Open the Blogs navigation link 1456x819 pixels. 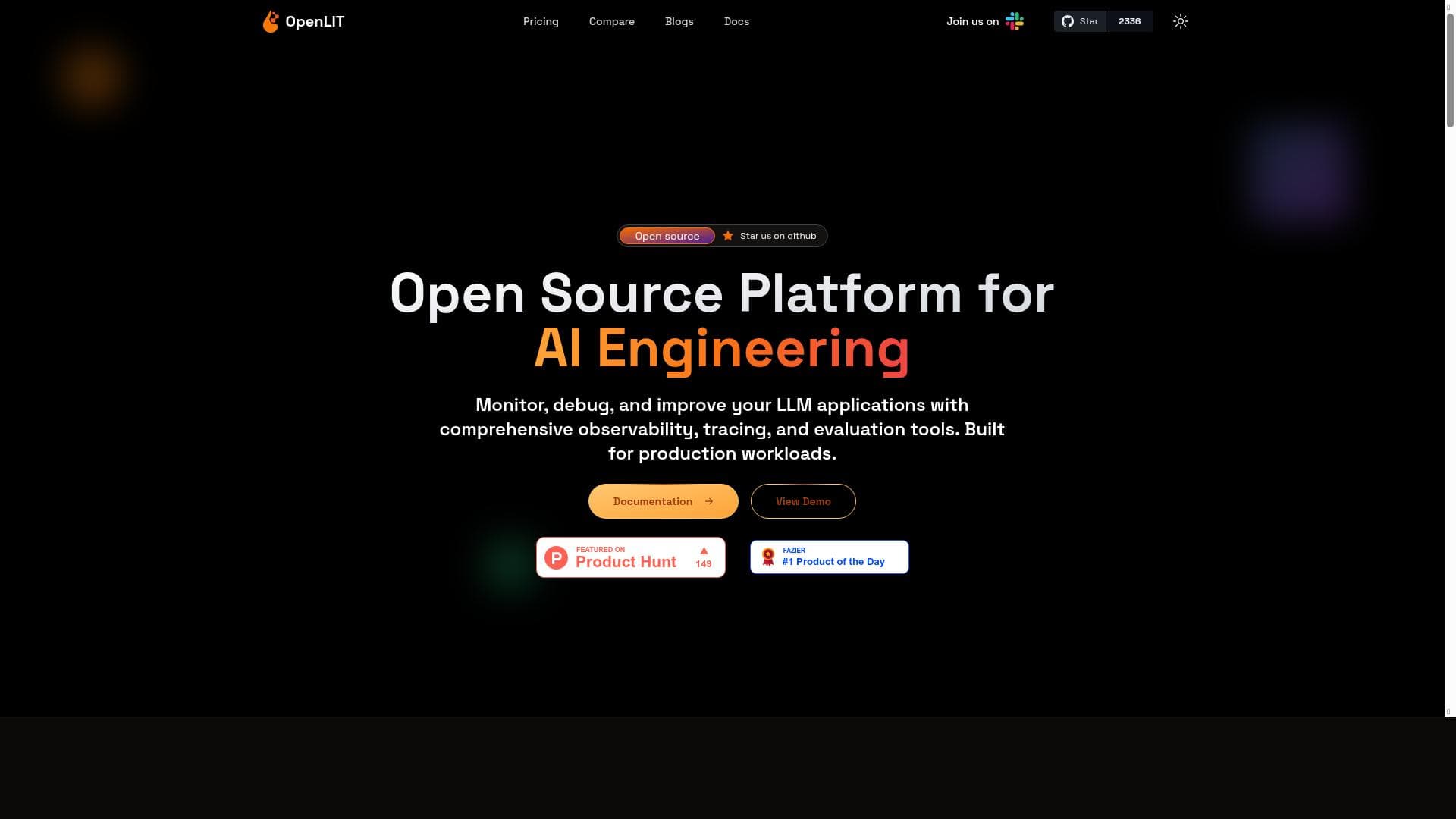coord(679,21)
